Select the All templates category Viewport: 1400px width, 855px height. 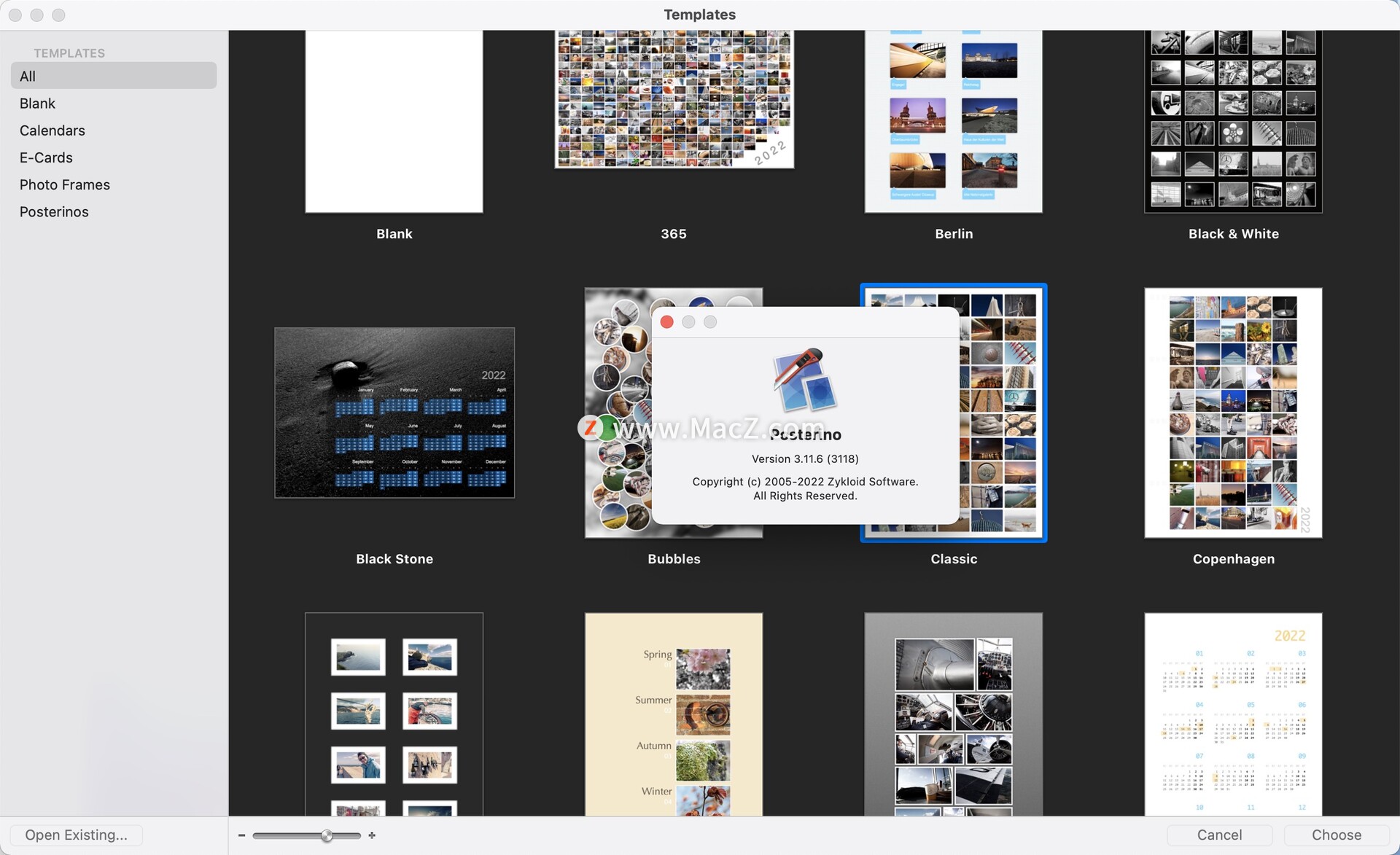point(113,75)
